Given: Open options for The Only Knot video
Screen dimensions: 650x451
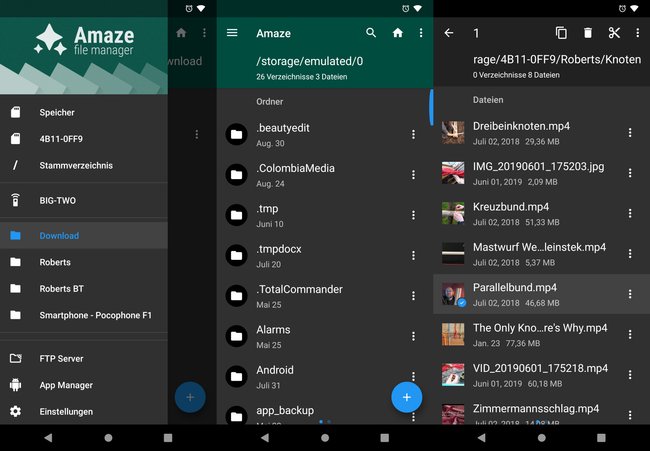Looking at the screenshot, I should point(630,334).
